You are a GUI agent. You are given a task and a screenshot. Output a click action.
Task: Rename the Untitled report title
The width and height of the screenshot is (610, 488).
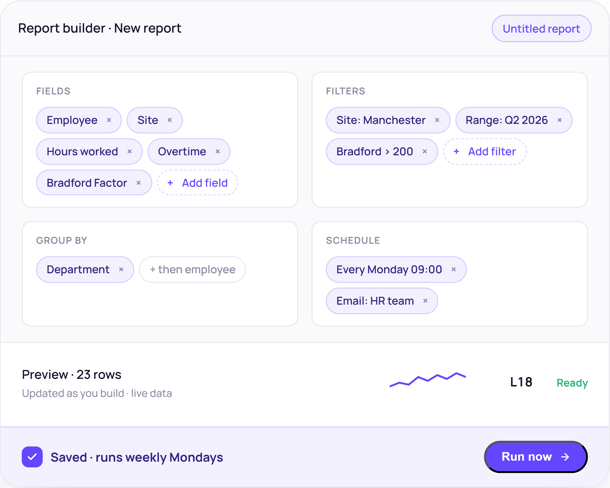541,28
